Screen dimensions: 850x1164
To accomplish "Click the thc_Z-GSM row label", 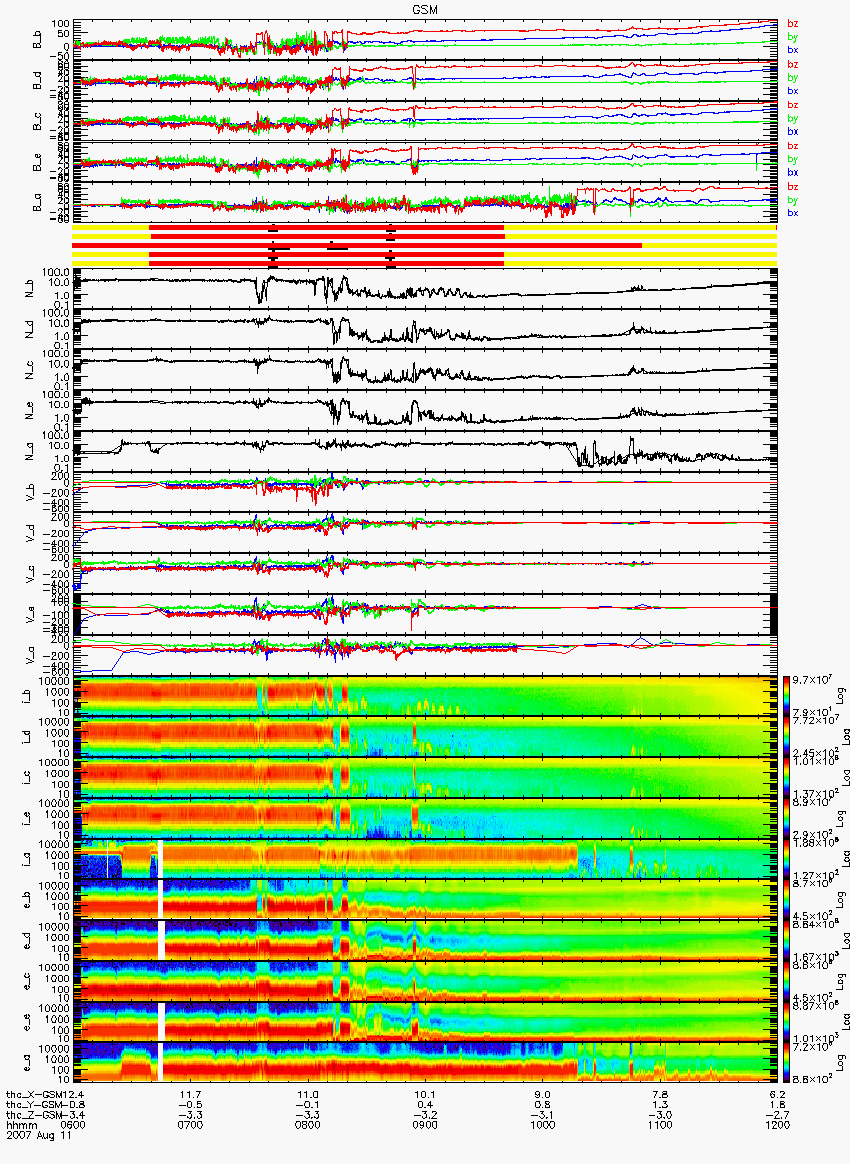I will [33, 1115].
